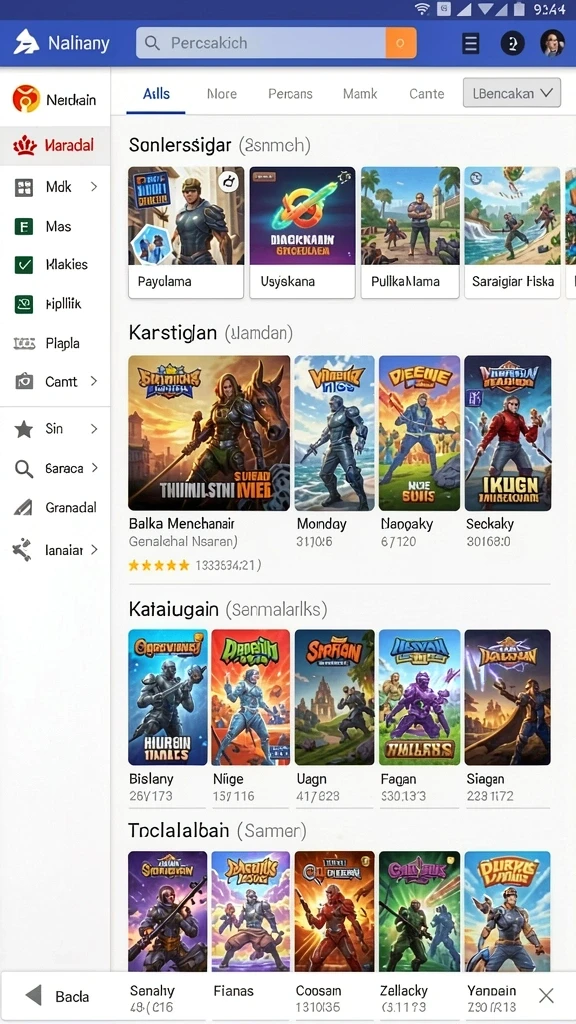
Task: Click the Mdk grid icon
Action: (24, 187)
